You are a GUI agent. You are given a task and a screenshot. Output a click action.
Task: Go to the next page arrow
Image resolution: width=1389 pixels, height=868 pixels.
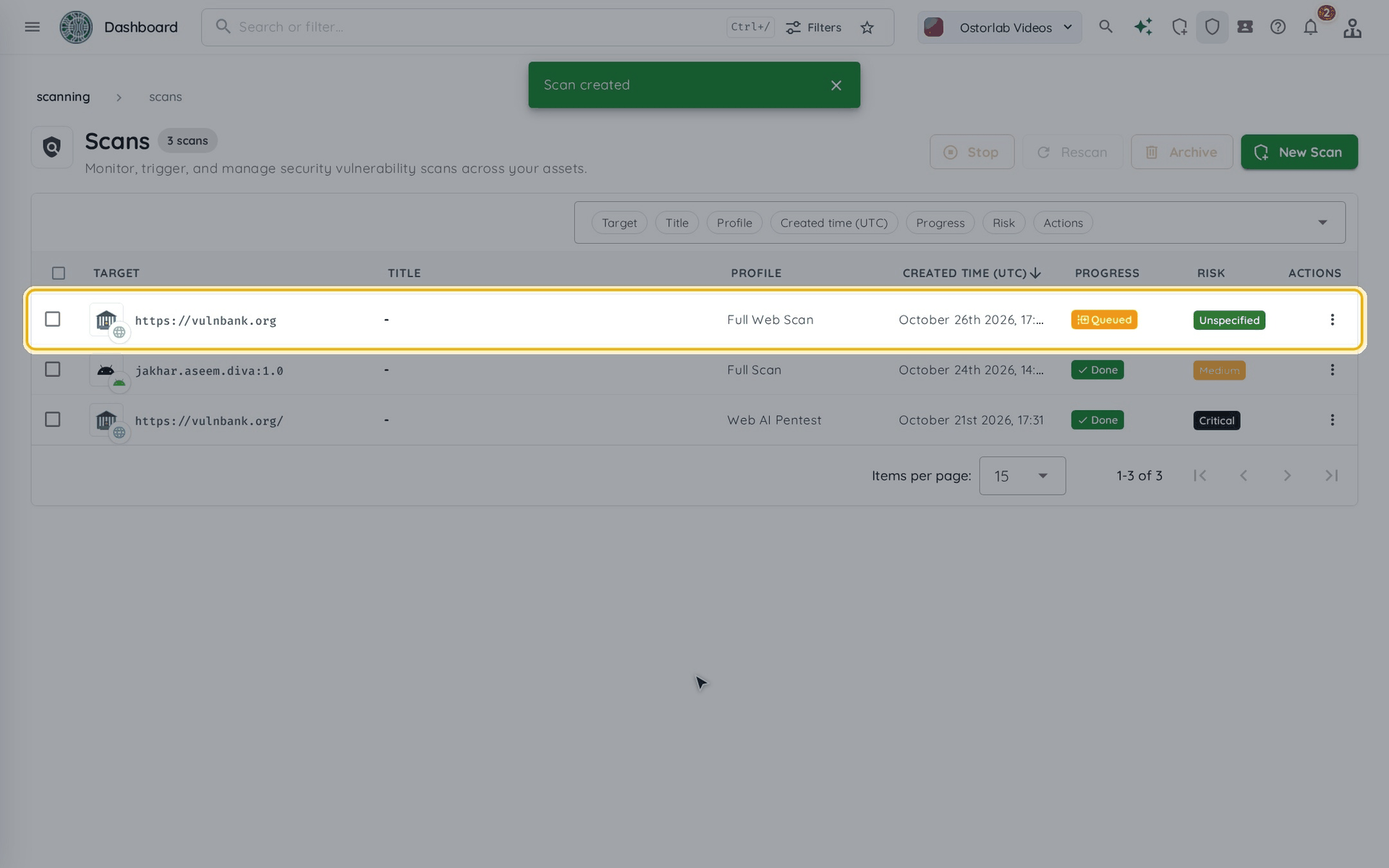point(1287,476)
